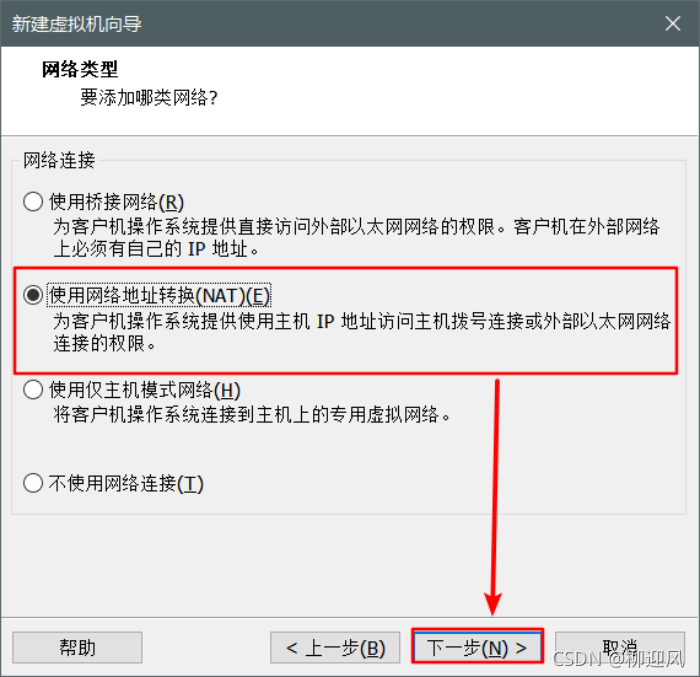The height and width of the screenshot is (677, 700).
Task: Click the 网络连接 group box label
Action: pyautogui.click(x=59, y=160)
